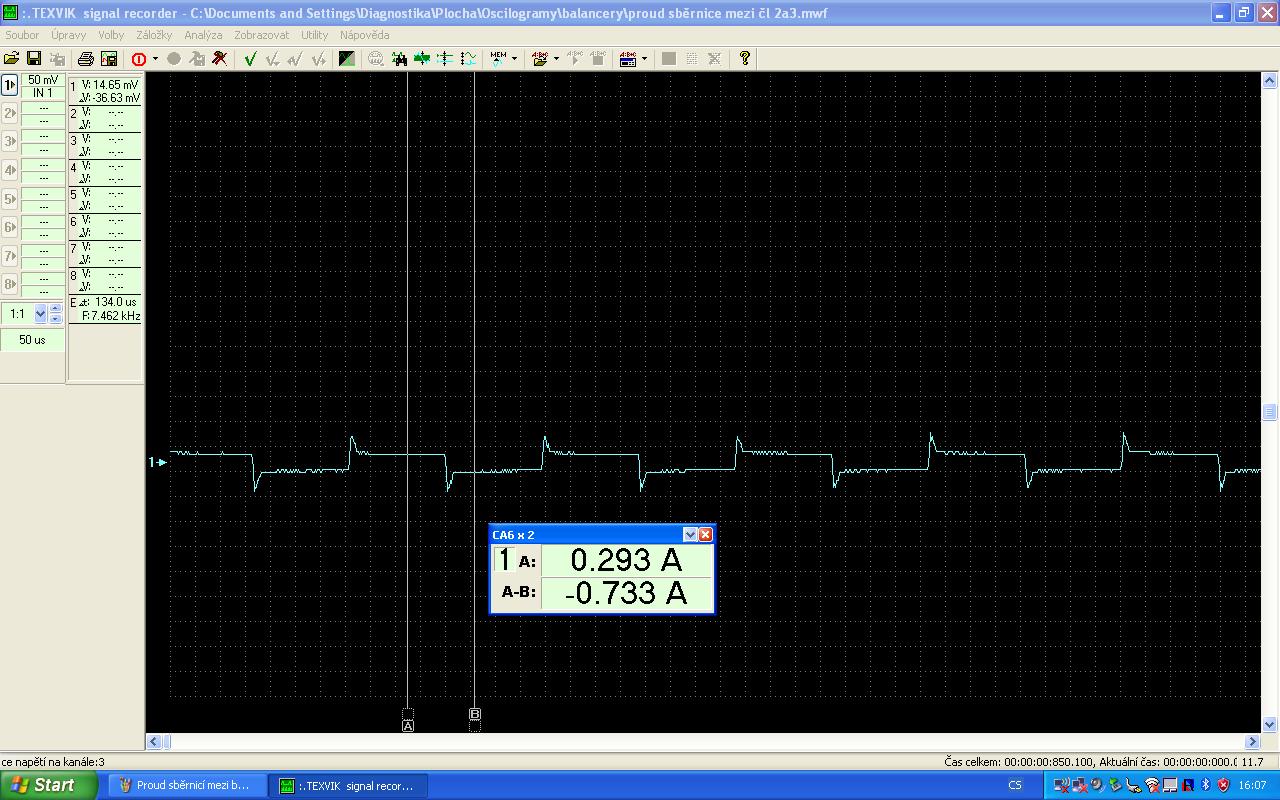
Task: Click the black and green contrast icon
Action: pyautogui.click(x=347, y=59)
